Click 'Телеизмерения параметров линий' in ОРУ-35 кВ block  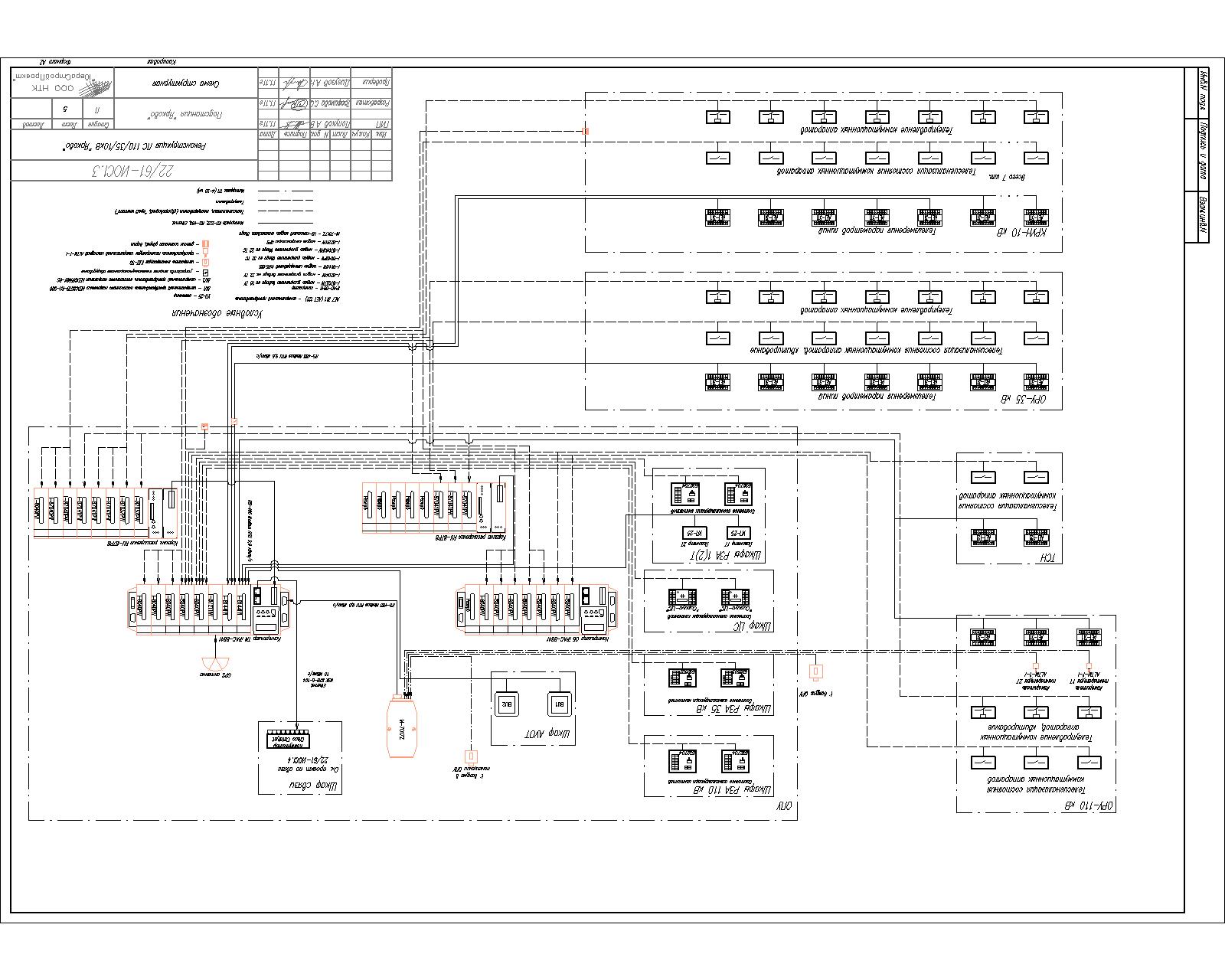click(877, 397)
